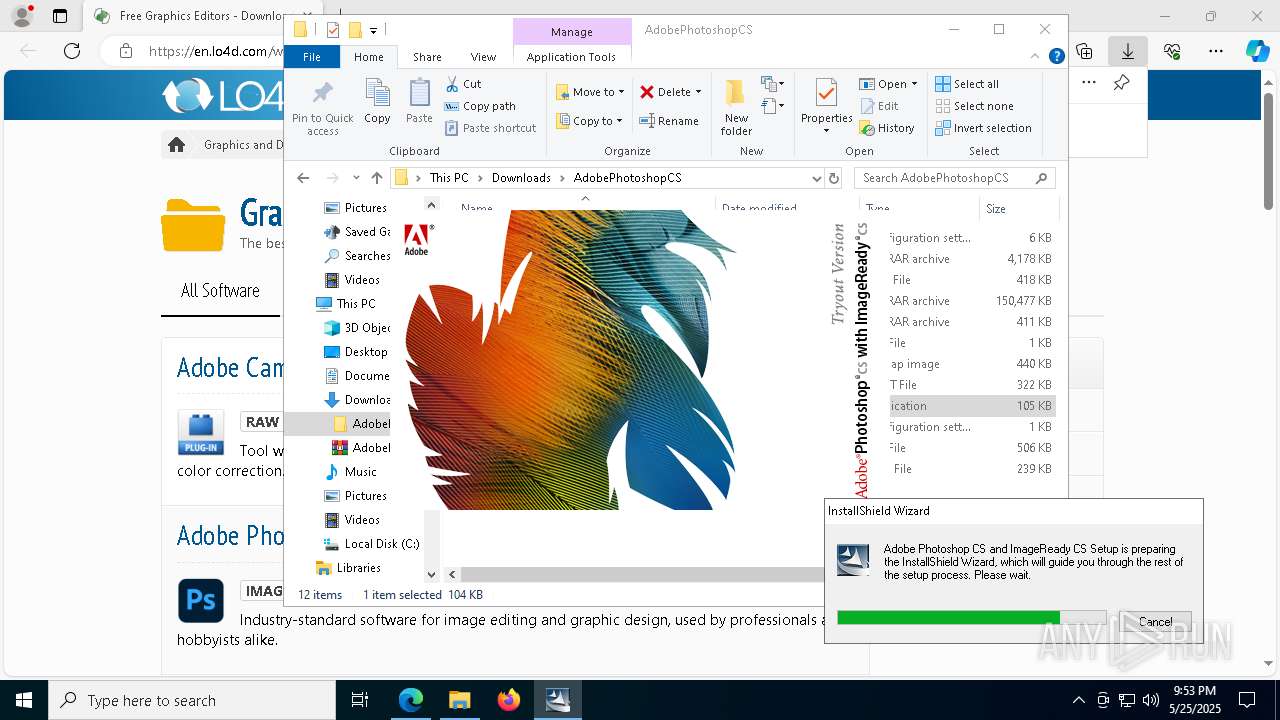Click Edge address bar URL
The height and width of the screenshot is (720, 1280).
tap(214, 51)
